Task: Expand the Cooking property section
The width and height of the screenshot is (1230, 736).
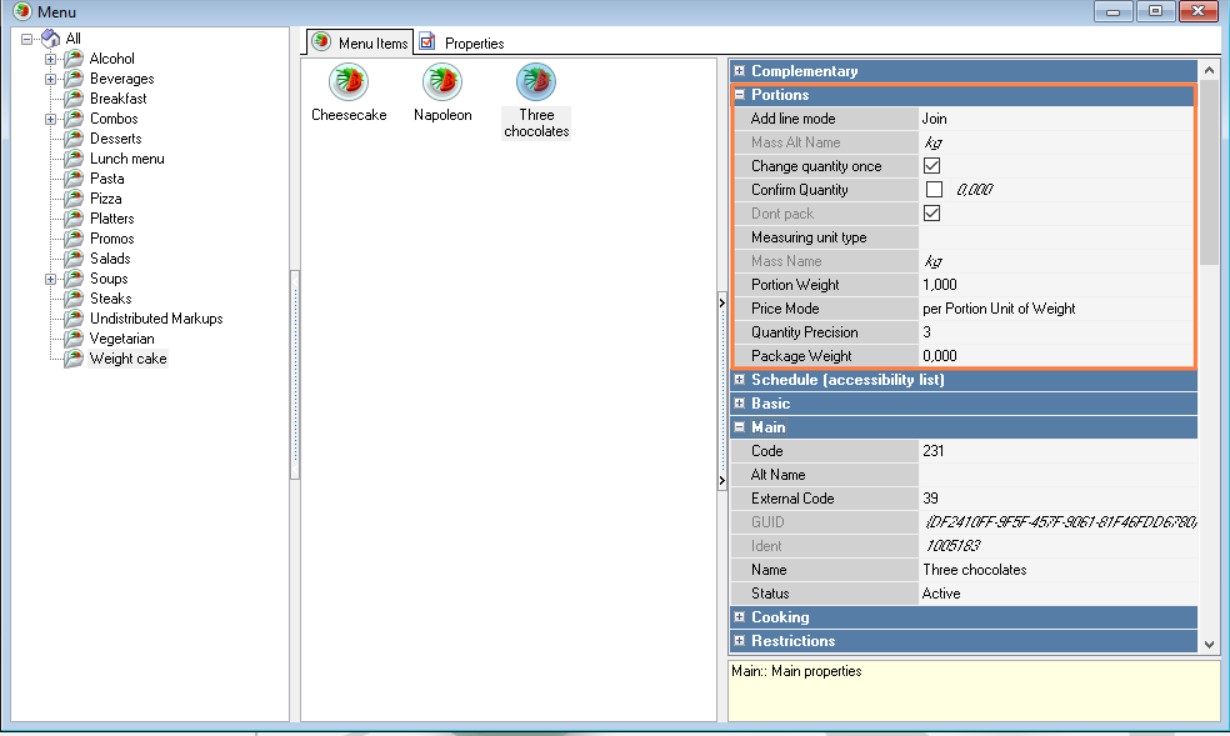Action: tap(740, 618)
